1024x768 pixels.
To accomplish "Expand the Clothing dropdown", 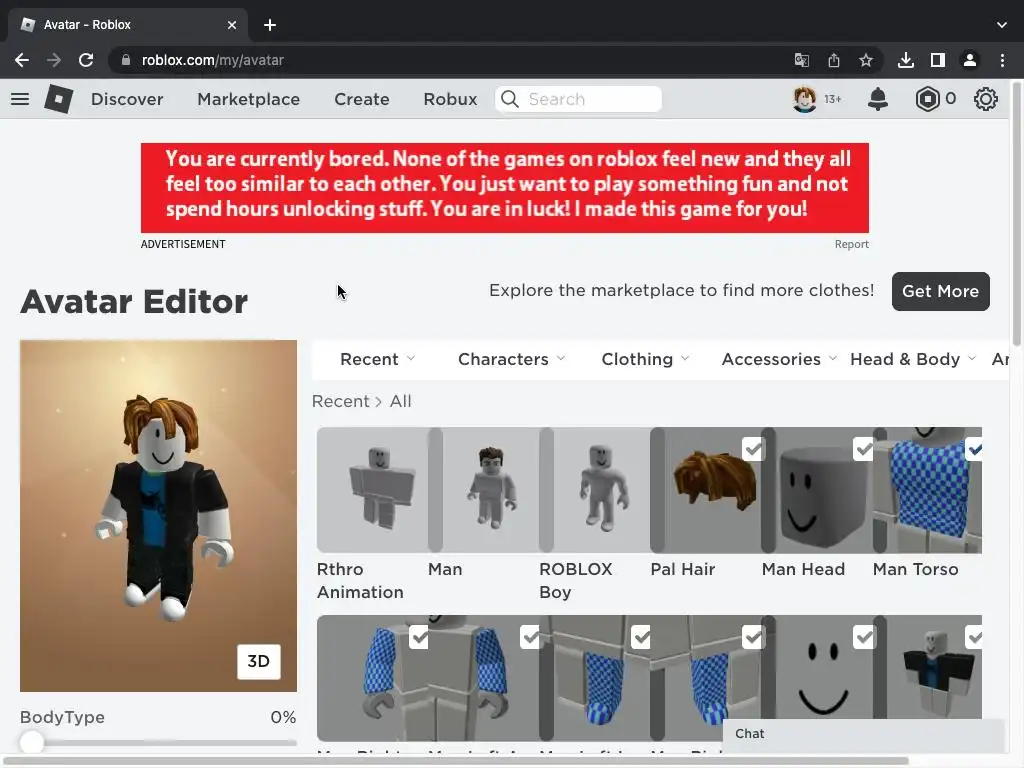I will click(645, 359).
